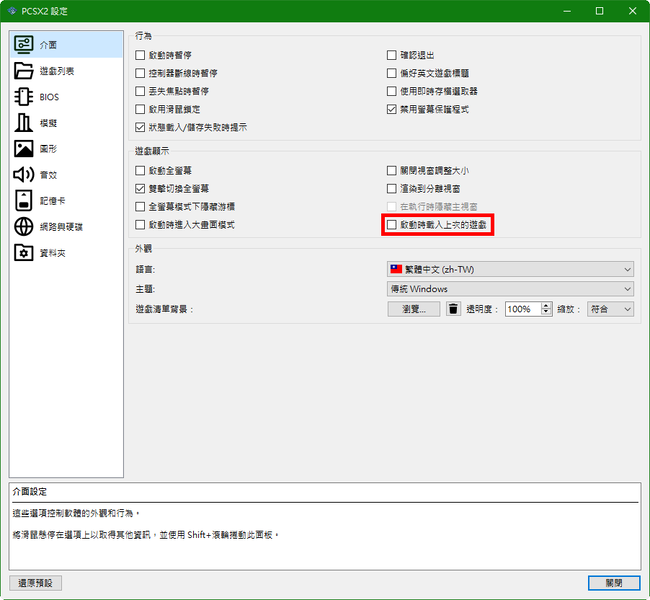This screenshot has height=600, width=650.
Task: Enable 啟動全螢幕 checkbox
Action: [x=140, y=170]
